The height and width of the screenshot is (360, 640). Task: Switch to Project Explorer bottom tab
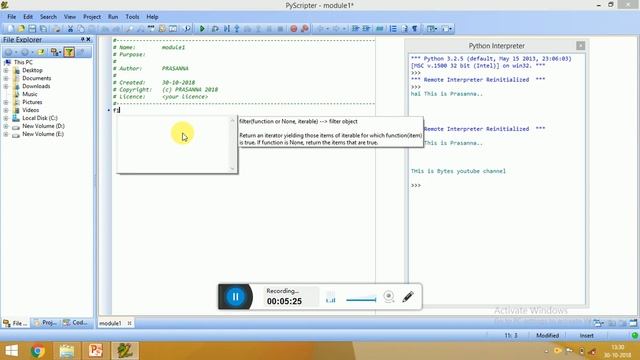point(45,323)
